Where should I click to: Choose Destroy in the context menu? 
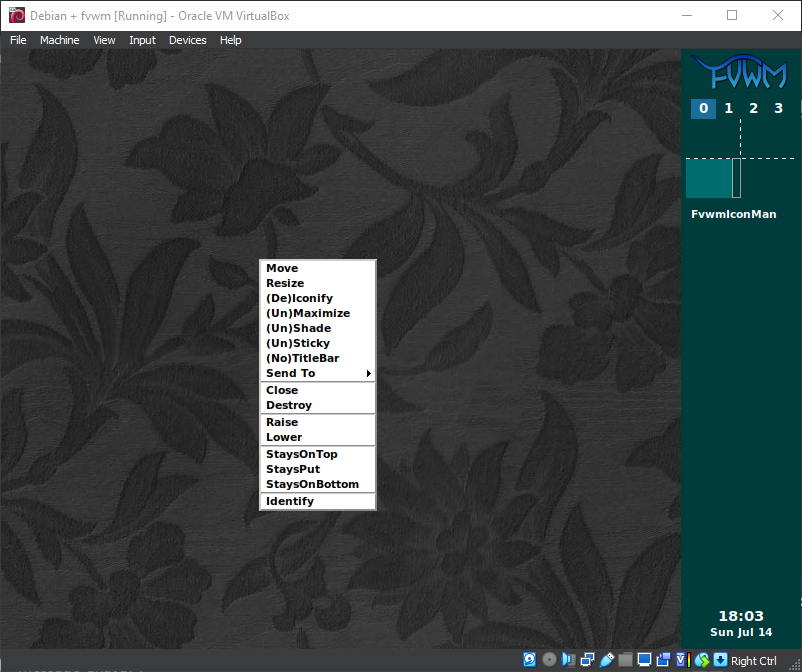pos(289,405)
